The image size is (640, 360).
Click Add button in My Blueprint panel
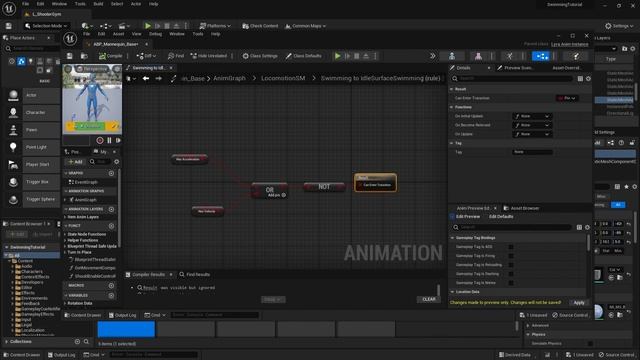[75, 162]
